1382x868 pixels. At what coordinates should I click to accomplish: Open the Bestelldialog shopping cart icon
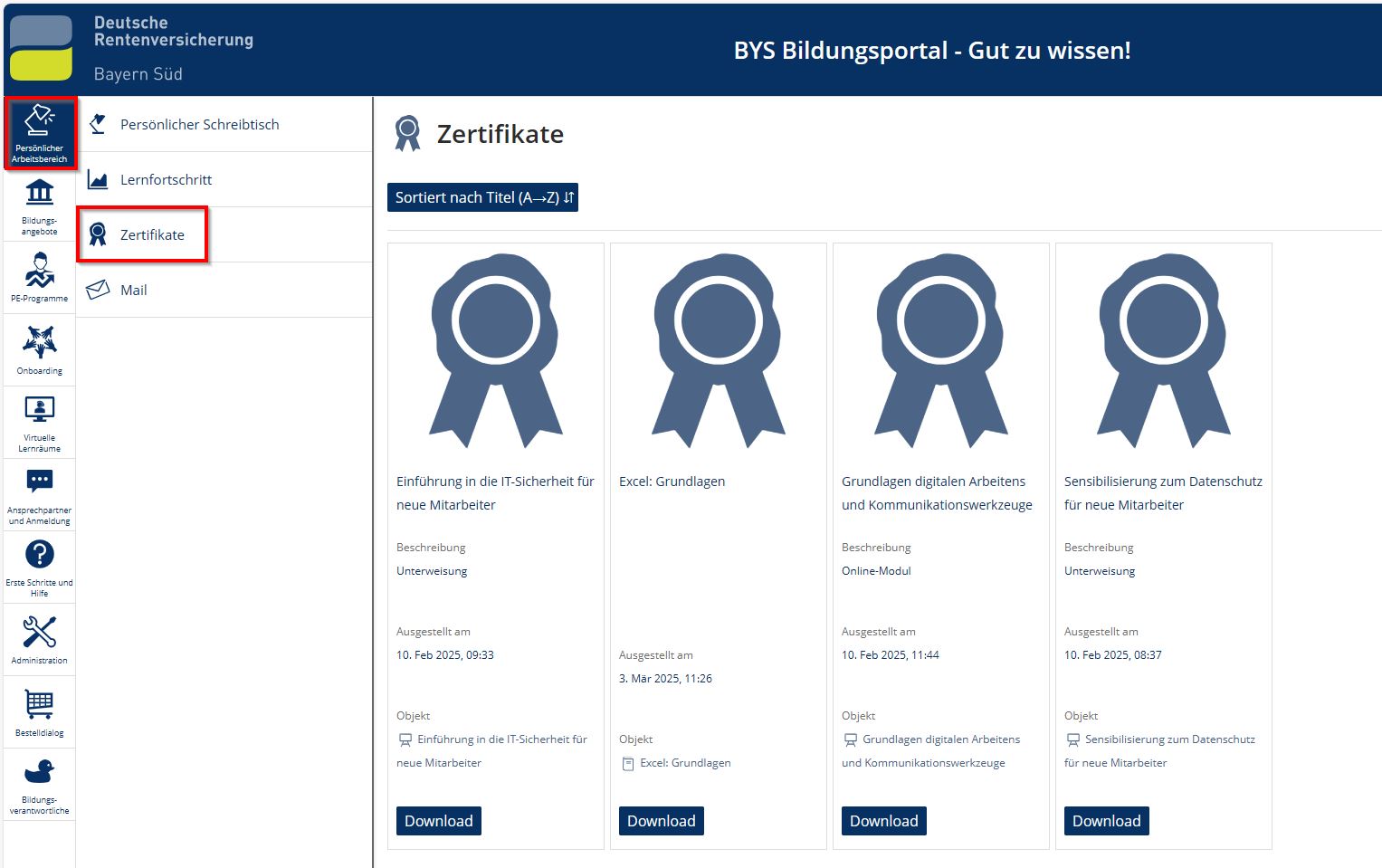coord(40,711)
